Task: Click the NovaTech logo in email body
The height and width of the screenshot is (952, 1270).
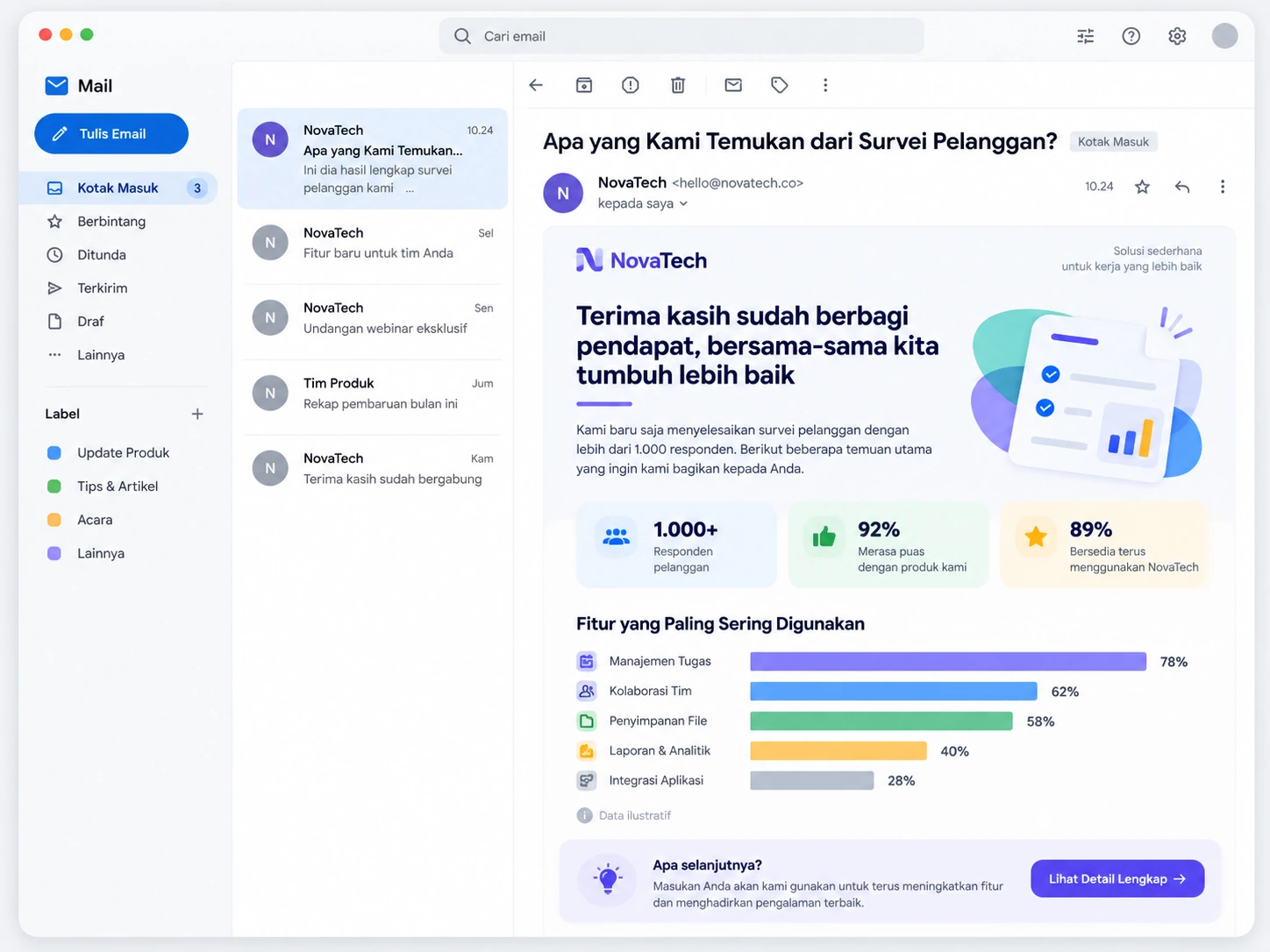Action: [641, 260]
